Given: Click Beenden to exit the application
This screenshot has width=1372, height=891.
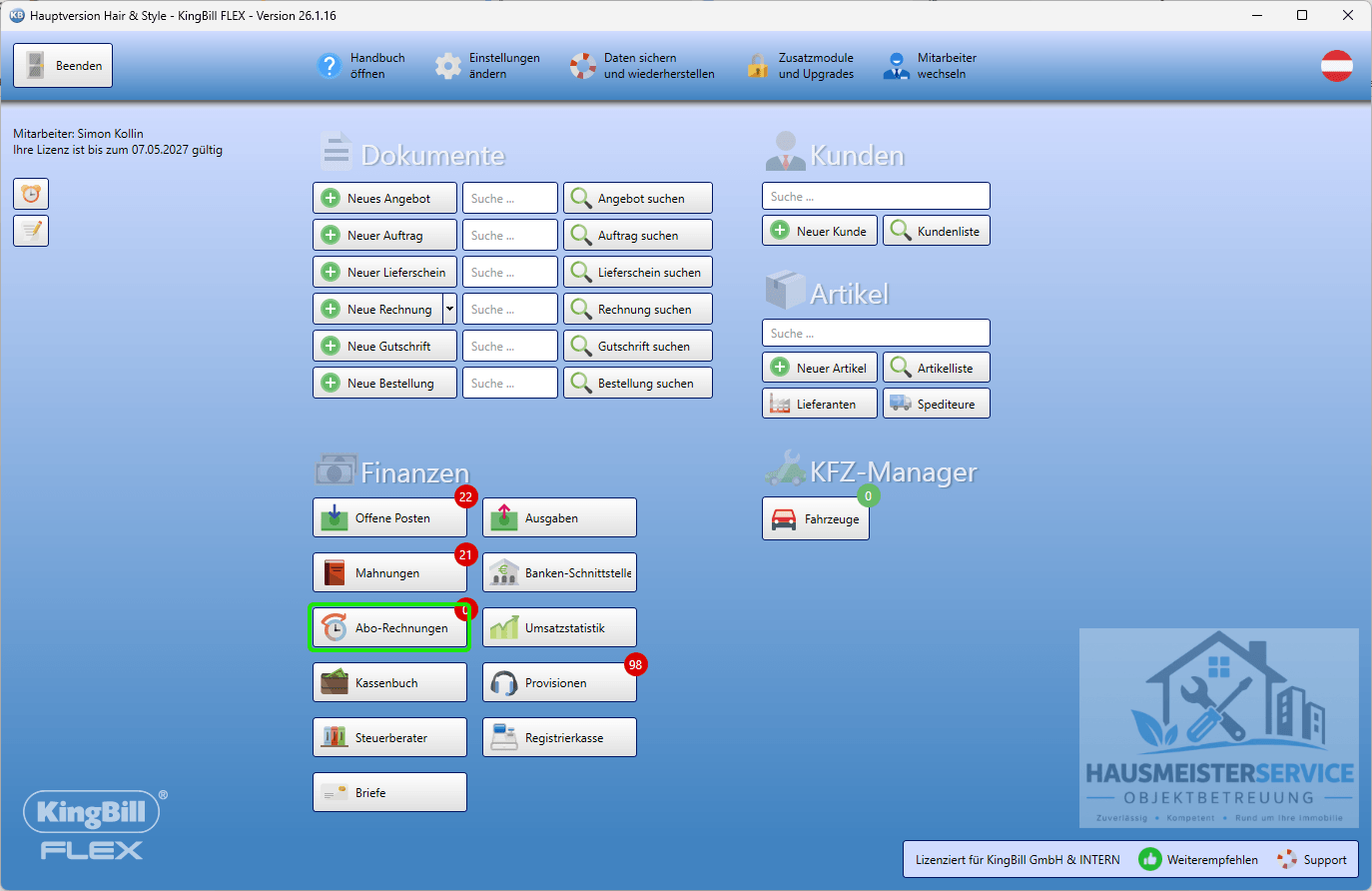Looking at the screenshot, I should [63, 66].
